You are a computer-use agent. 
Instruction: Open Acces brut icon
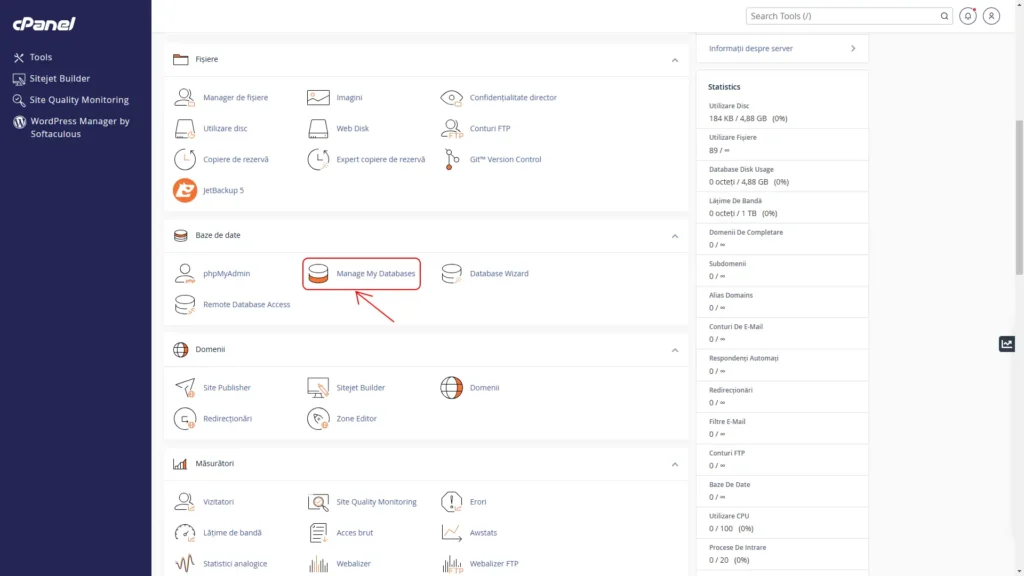click(x=318, y=533)
